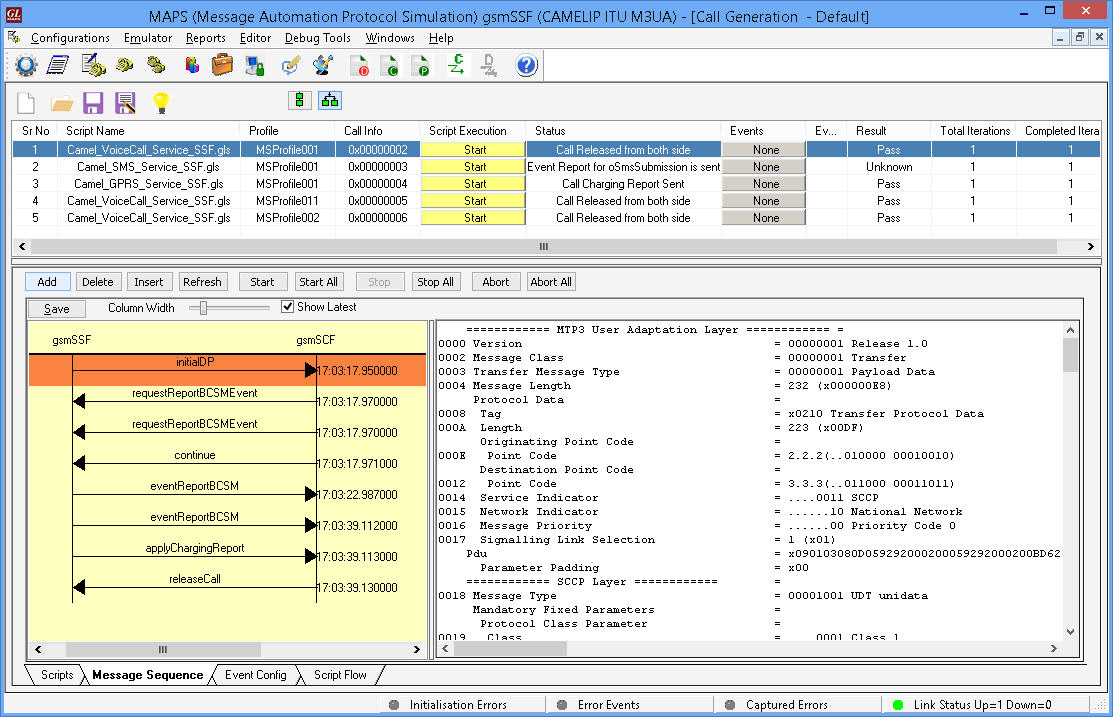The height and width of the screenshot is (717, 1113).
Task: Click the Stop All button
Action: pos(435,282)
